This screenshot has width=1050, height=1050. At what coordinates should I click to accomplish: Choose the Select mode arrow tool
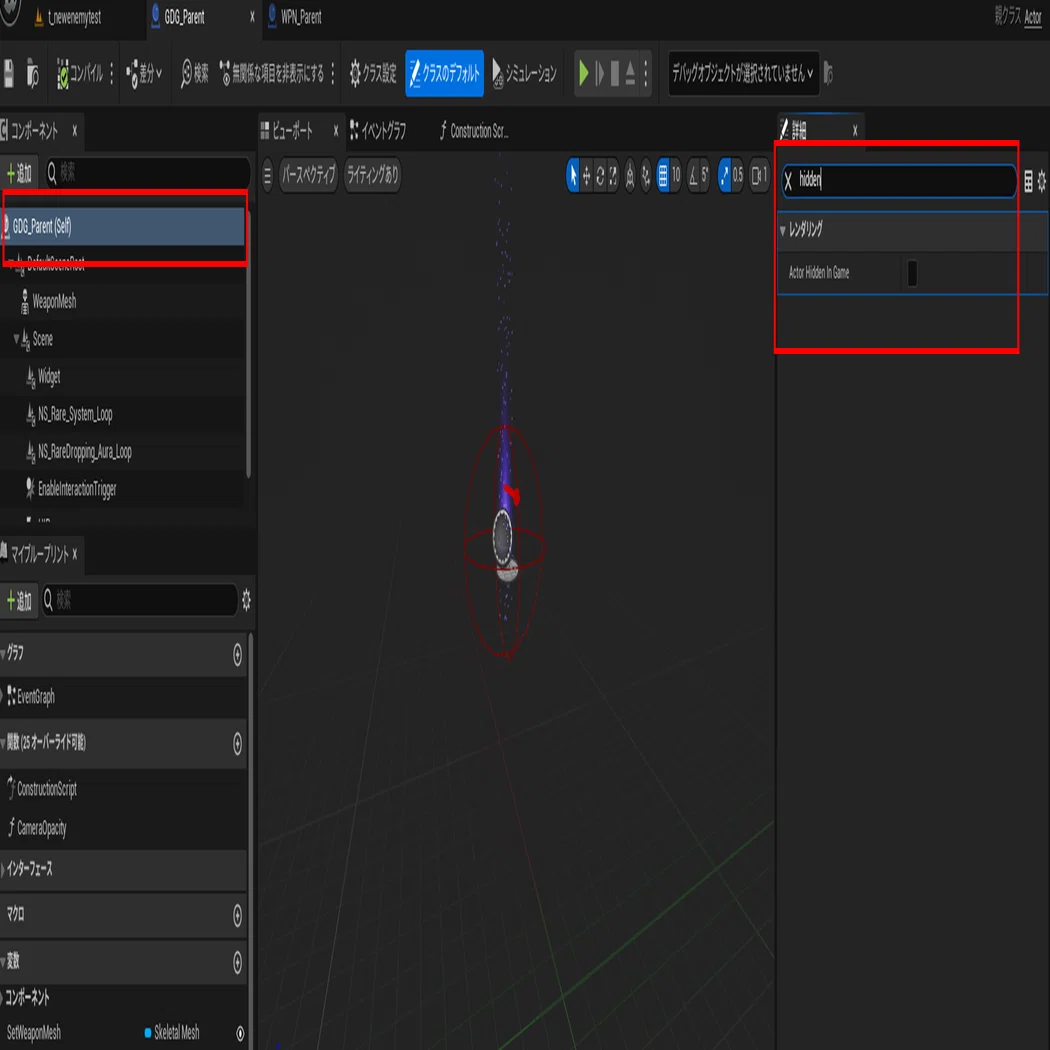click(x=573, y=175)
